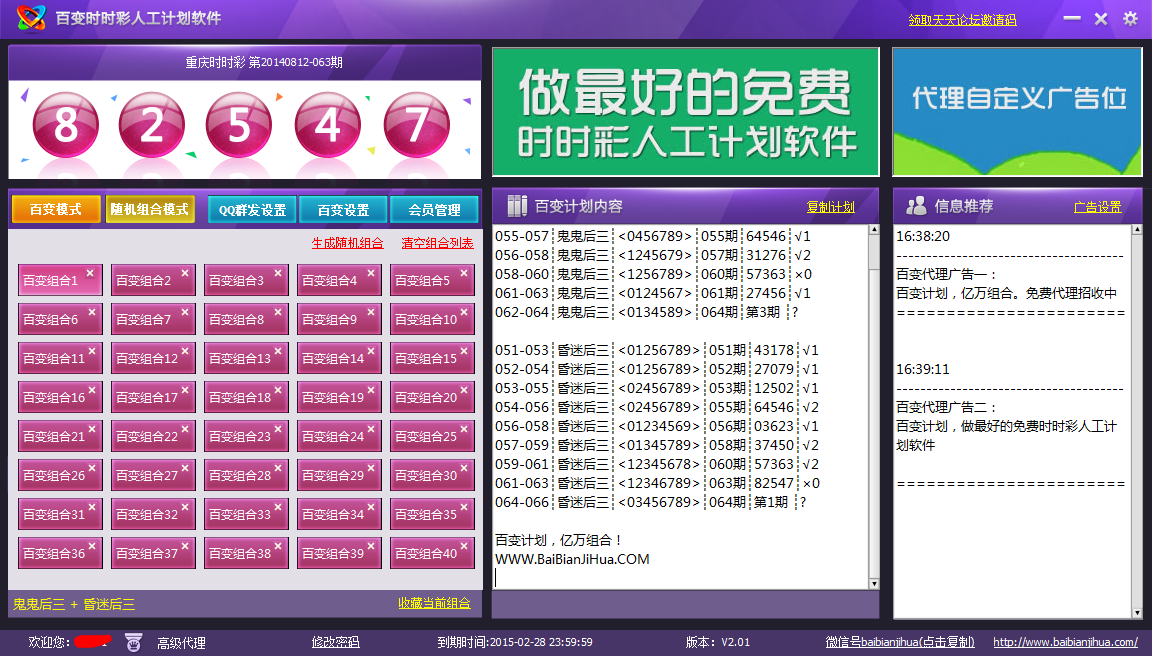Switch to 随机组合模式 tab
Viewport: 1152px width, 656px height.
150,209
